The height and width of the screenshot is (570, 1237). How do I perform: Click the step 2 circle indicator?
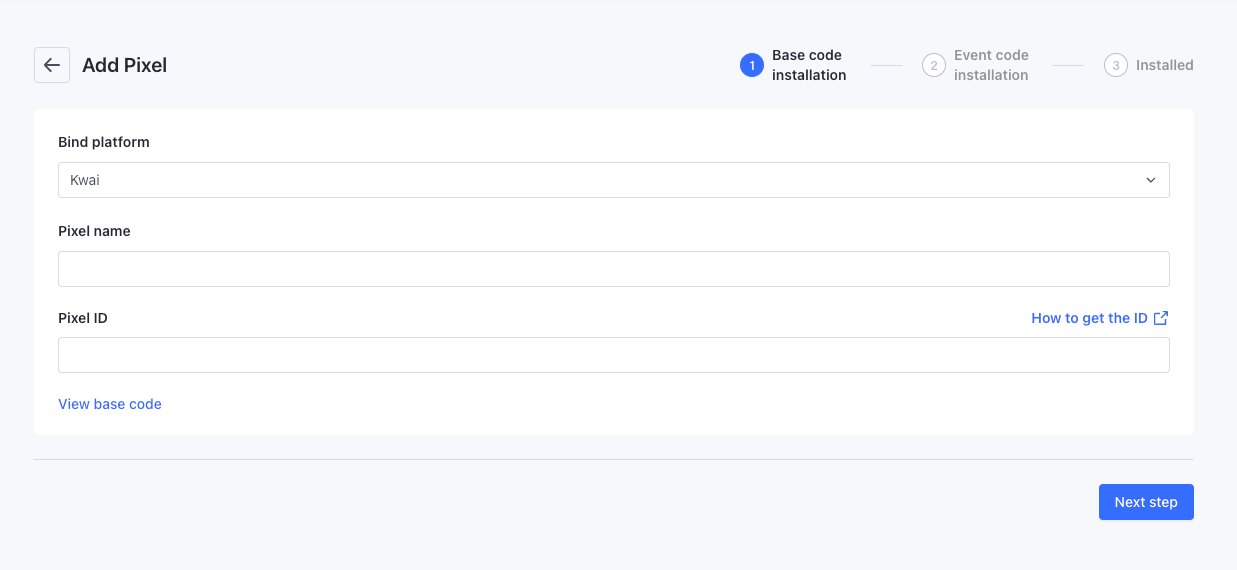click(934, 65)
